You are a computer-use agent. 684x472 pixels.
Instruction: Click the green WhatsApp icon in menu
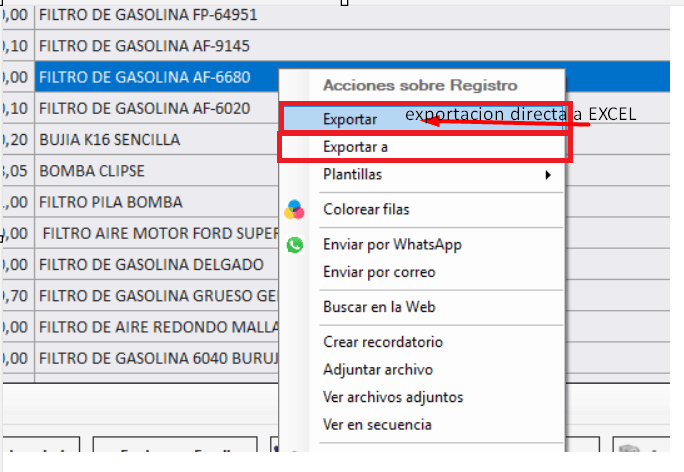294,244
